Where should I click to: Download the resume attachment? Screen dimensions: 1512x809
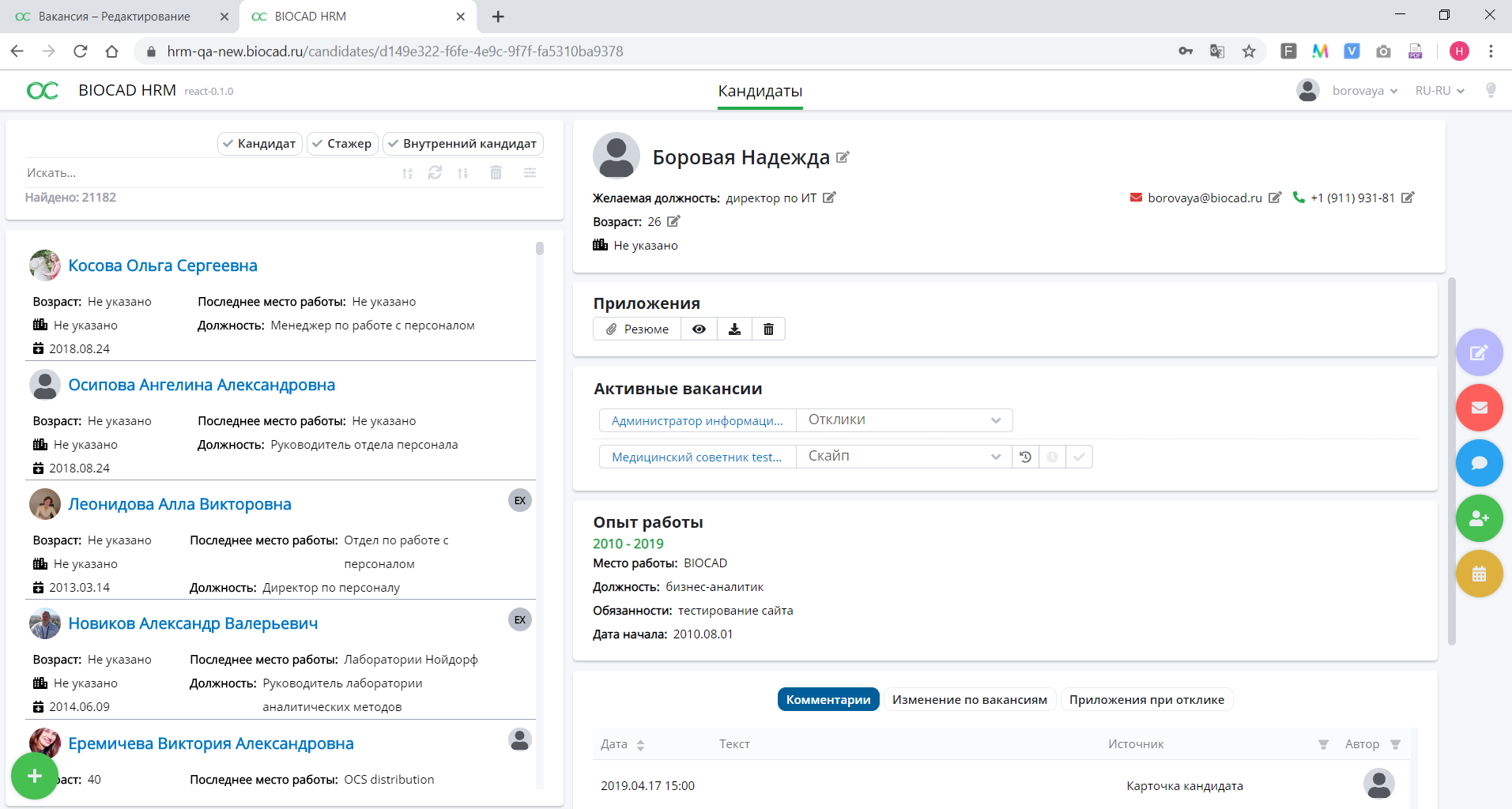click(734, 329)
